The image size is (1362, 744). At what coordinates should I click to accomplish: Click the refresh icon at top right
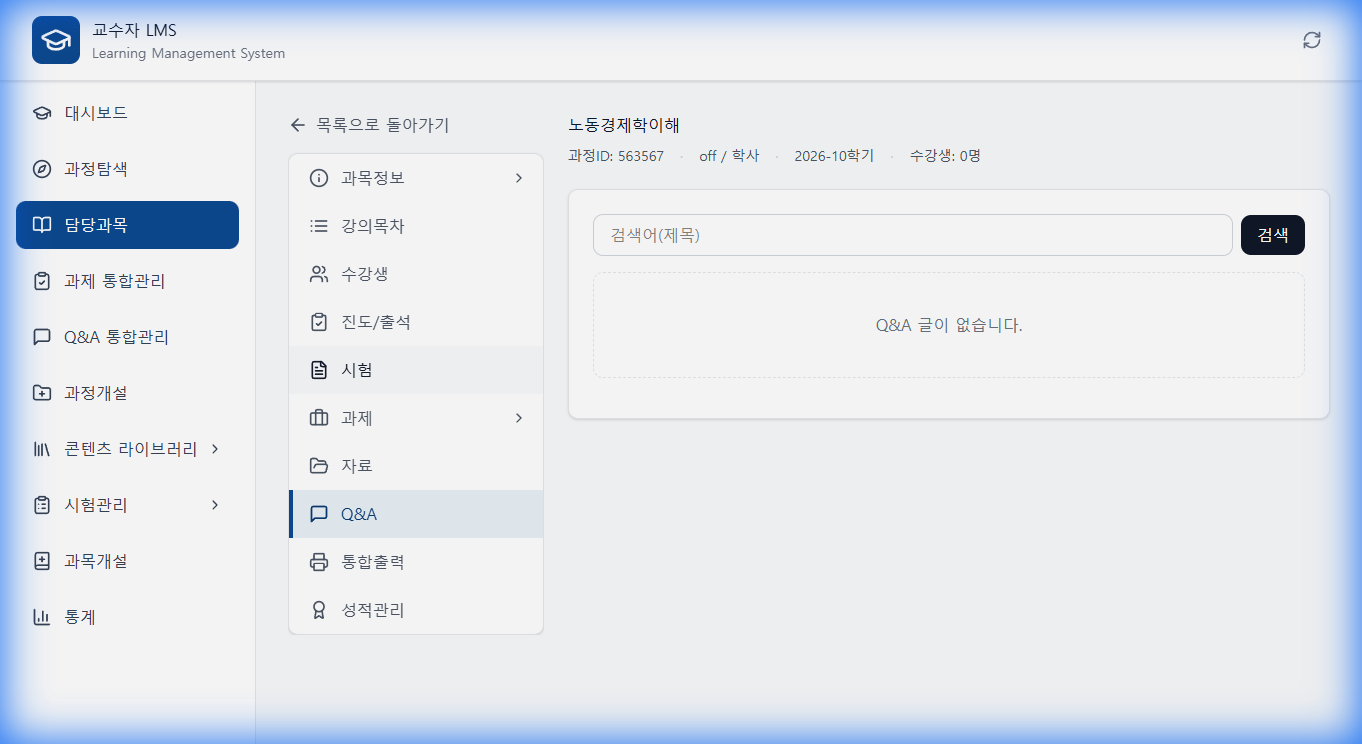tap(1311, 40)
